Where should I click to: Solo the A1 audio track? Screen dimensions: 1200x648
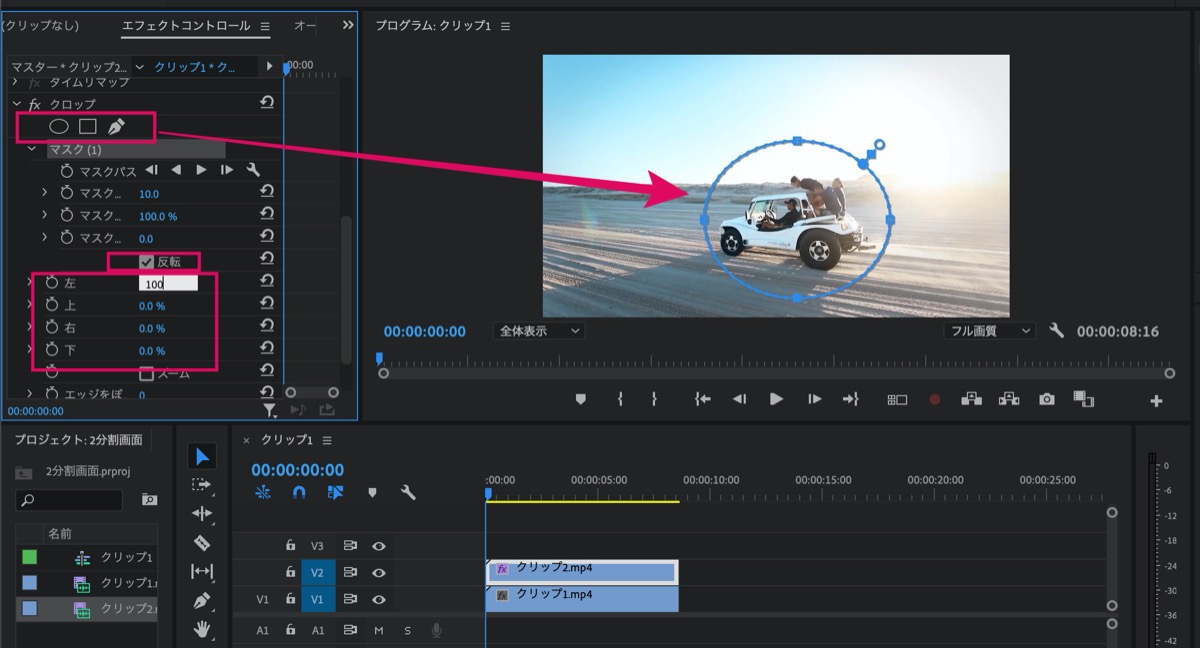(x=407, y=630)
